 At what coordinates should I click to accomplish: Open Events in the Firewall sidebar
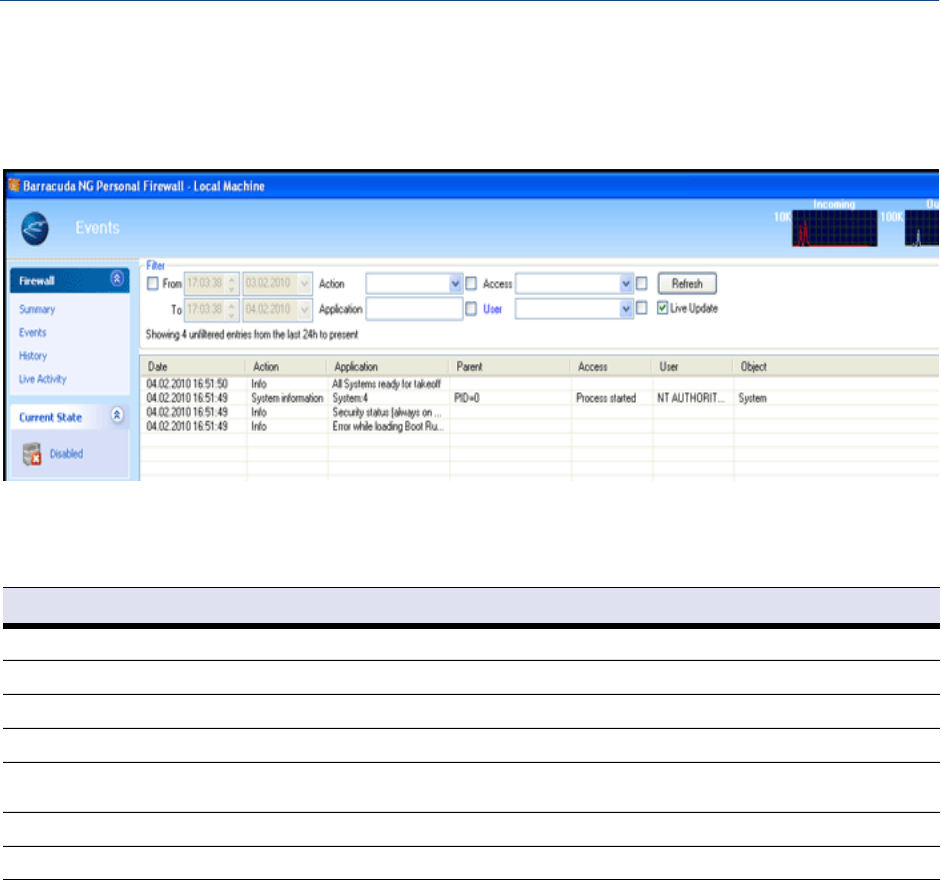(32, 333)
